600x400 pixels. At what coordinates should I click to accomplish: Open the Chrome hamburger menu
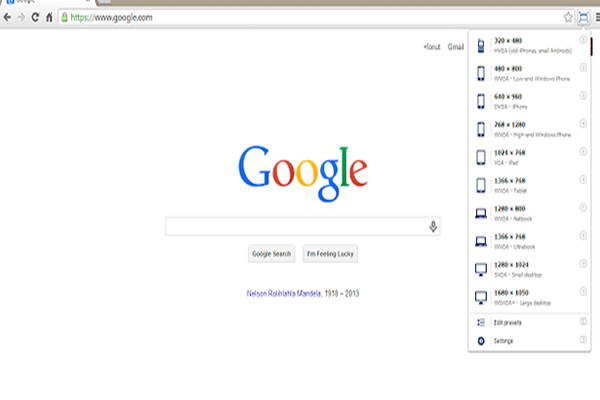597,17
